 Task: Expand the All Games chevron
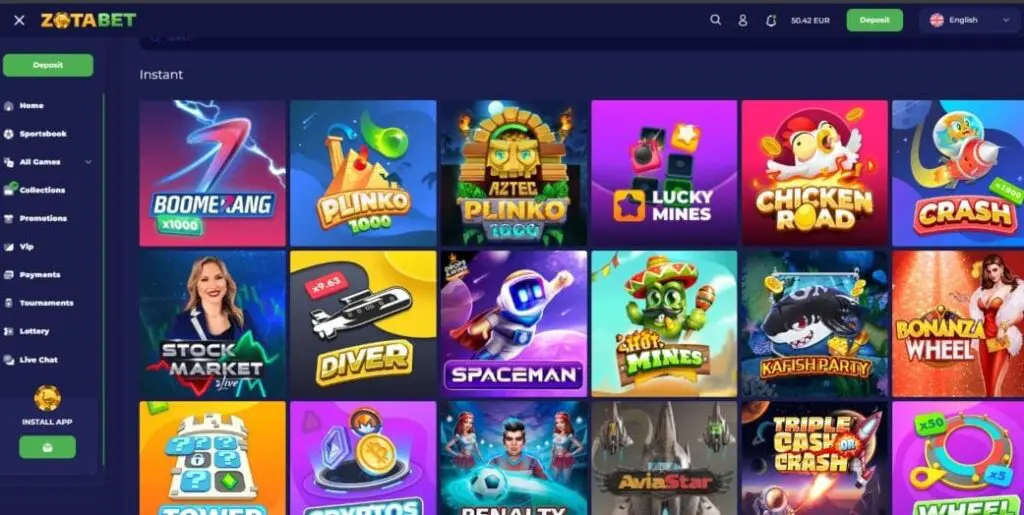point(88,162)
